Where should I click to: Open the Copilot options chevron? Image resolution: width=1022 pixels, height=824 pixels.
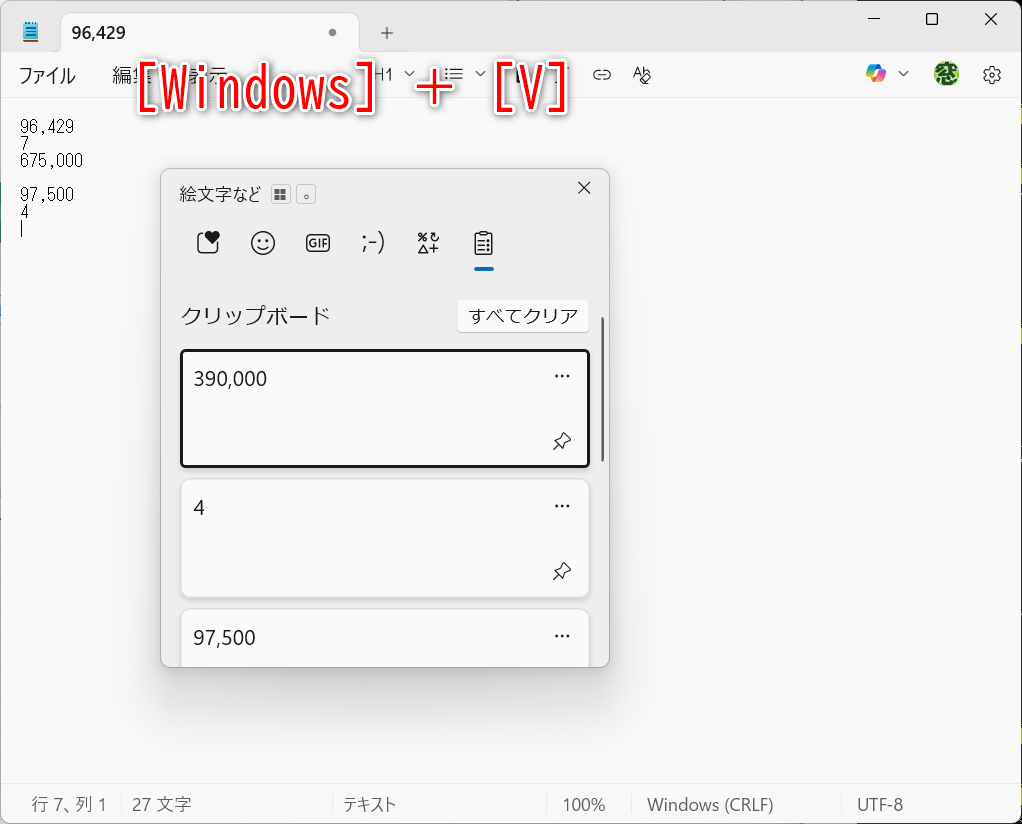[x=903, y=73]
